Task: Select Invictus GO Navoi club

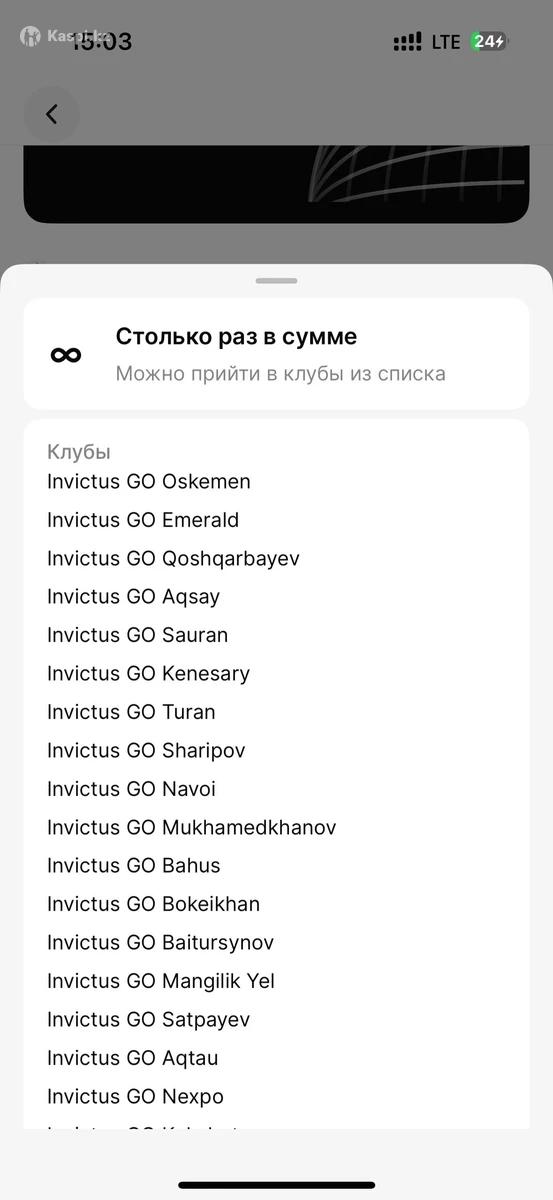Action: 131,789
